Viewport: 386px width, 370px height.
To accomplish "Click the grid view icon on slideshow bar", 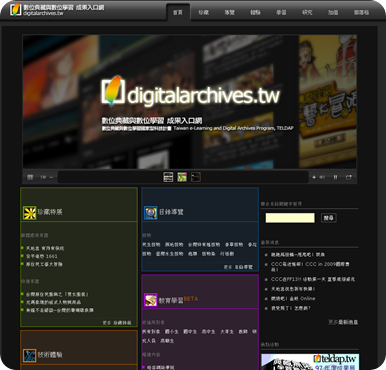I will 30,177.
